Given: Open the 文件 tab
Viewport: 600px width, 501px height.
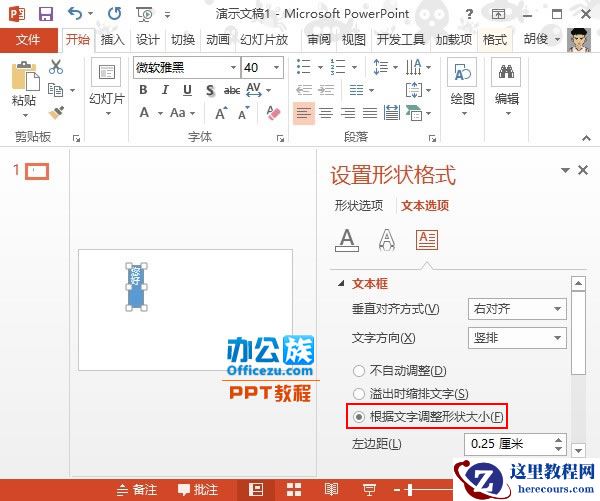Looking at the screenshot, I should tap(28, 39).
